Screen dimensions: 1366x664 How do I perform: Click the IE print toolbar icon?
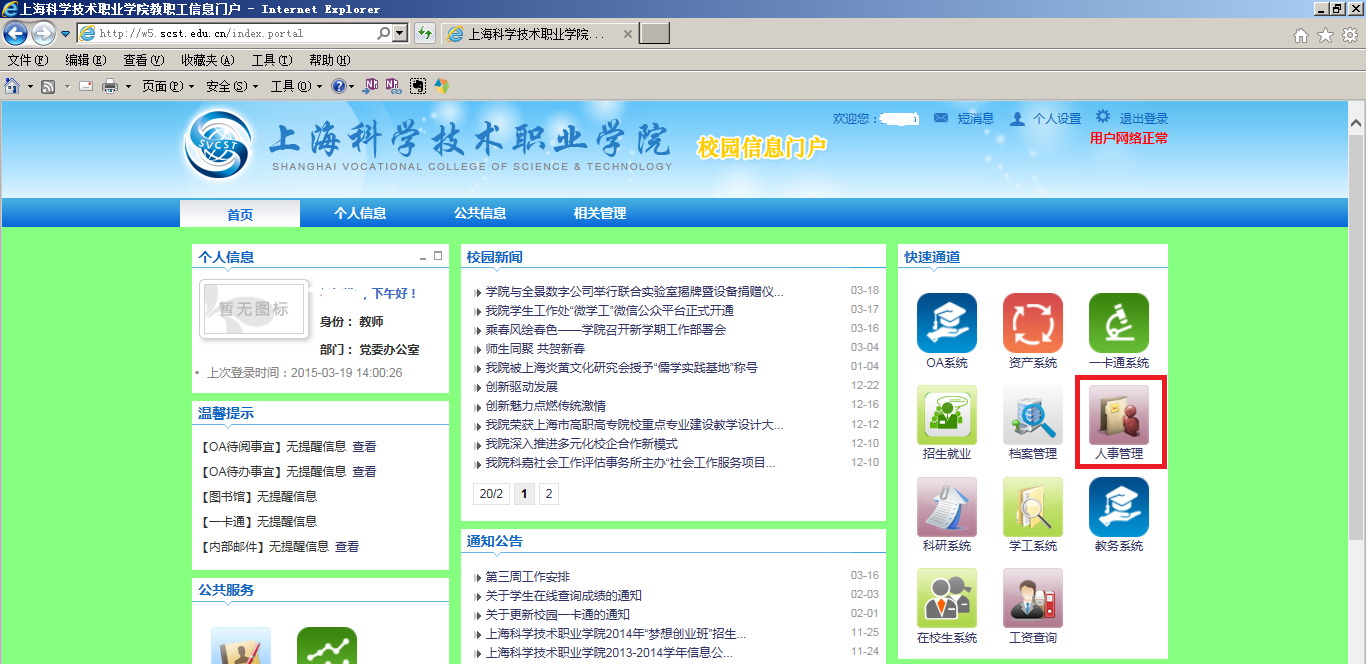click(110, 86)
